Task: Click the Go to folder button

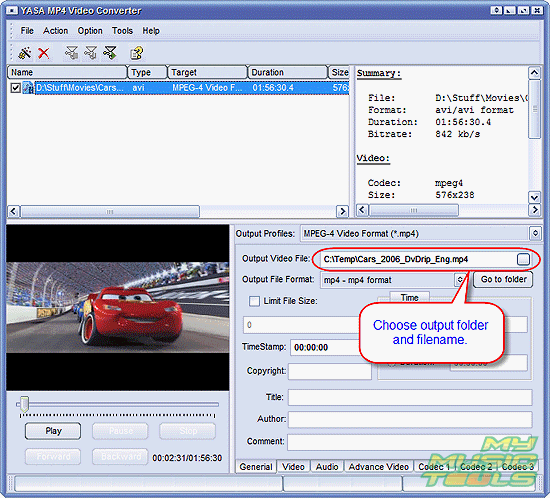Action: point(503,279)
